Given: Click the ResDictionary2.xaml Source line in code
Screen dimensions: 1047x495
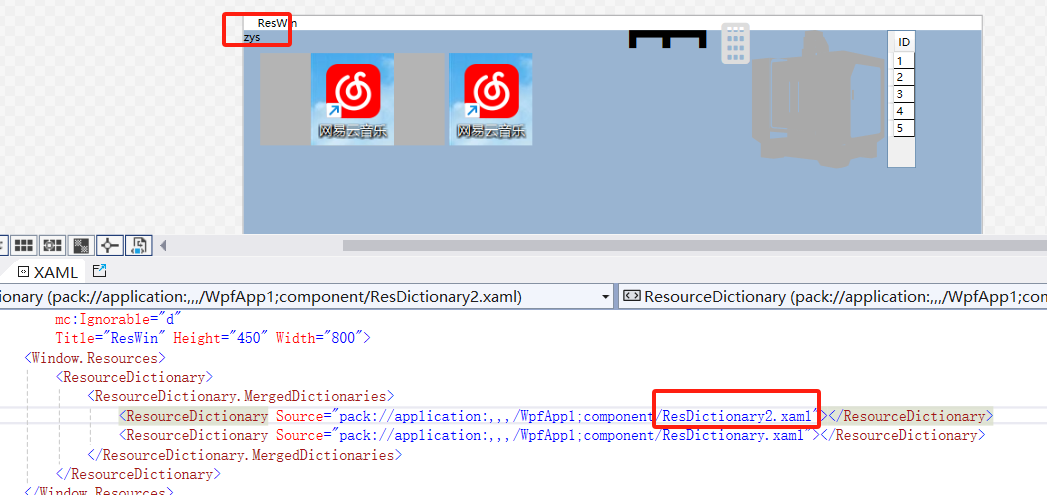Looking at the screenshot, I should 556,416.
